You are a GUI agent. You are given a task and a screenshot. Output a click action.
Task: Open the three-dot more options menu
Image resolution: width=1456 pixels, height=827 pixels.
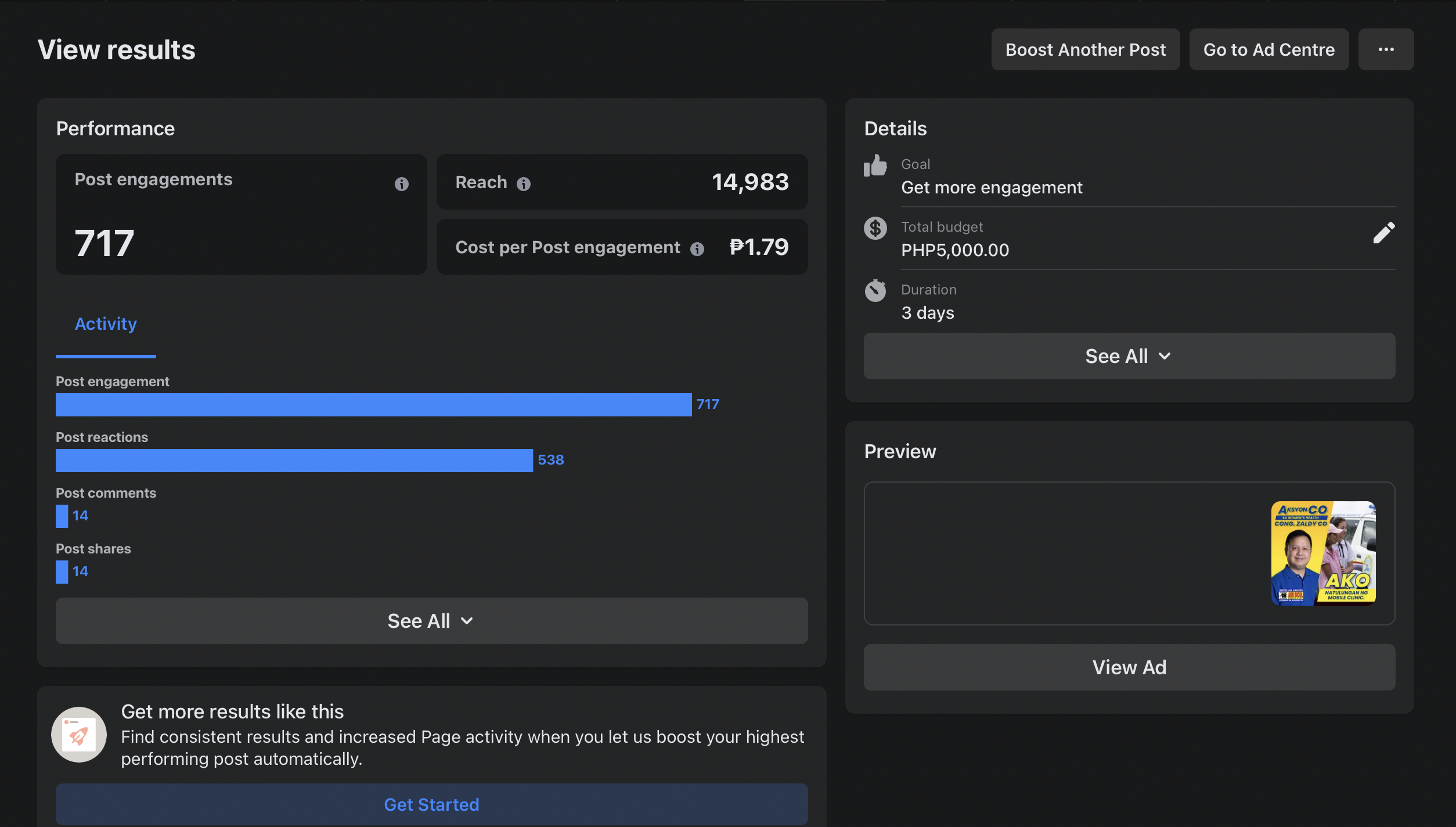pyautogui.click(x=1386, y=49)
